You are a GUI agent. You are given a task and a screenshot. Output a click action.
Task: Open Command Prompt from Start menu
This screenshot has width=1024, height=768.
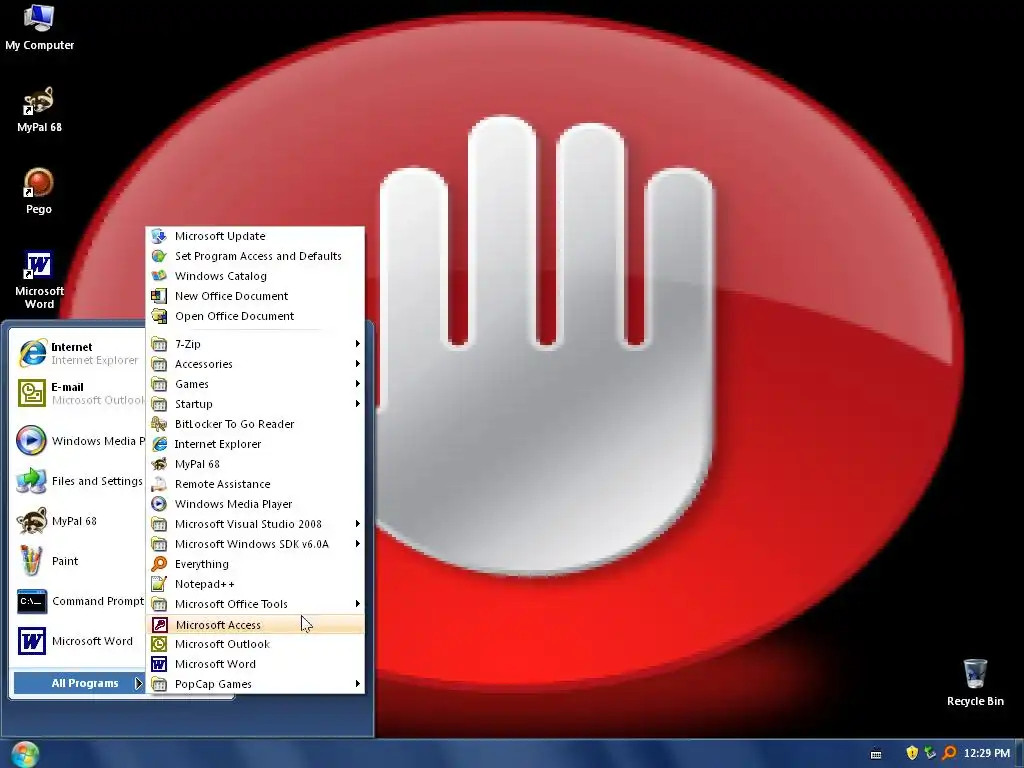point(78,601)
